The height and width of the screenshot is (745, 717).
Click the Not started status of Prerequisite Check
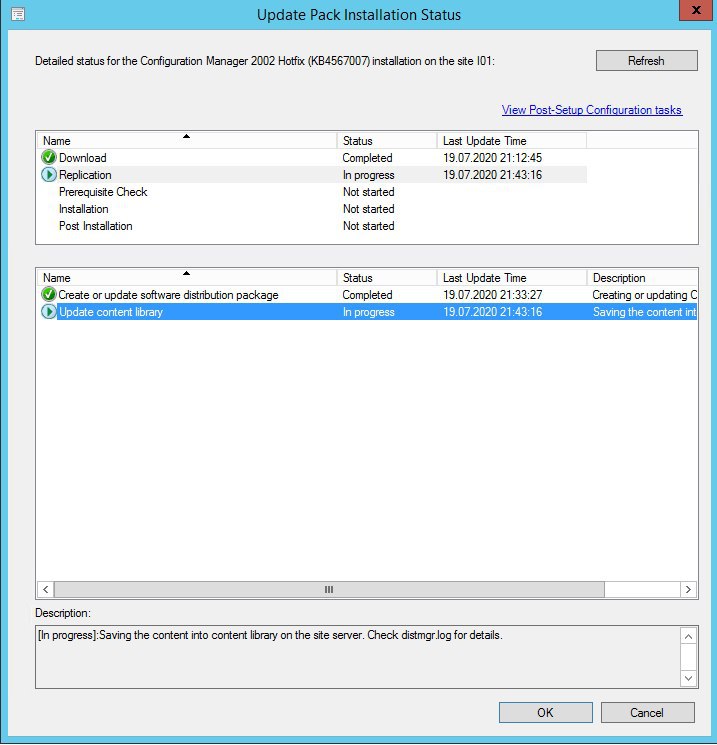pyautogui.click(x=369, y=192)
